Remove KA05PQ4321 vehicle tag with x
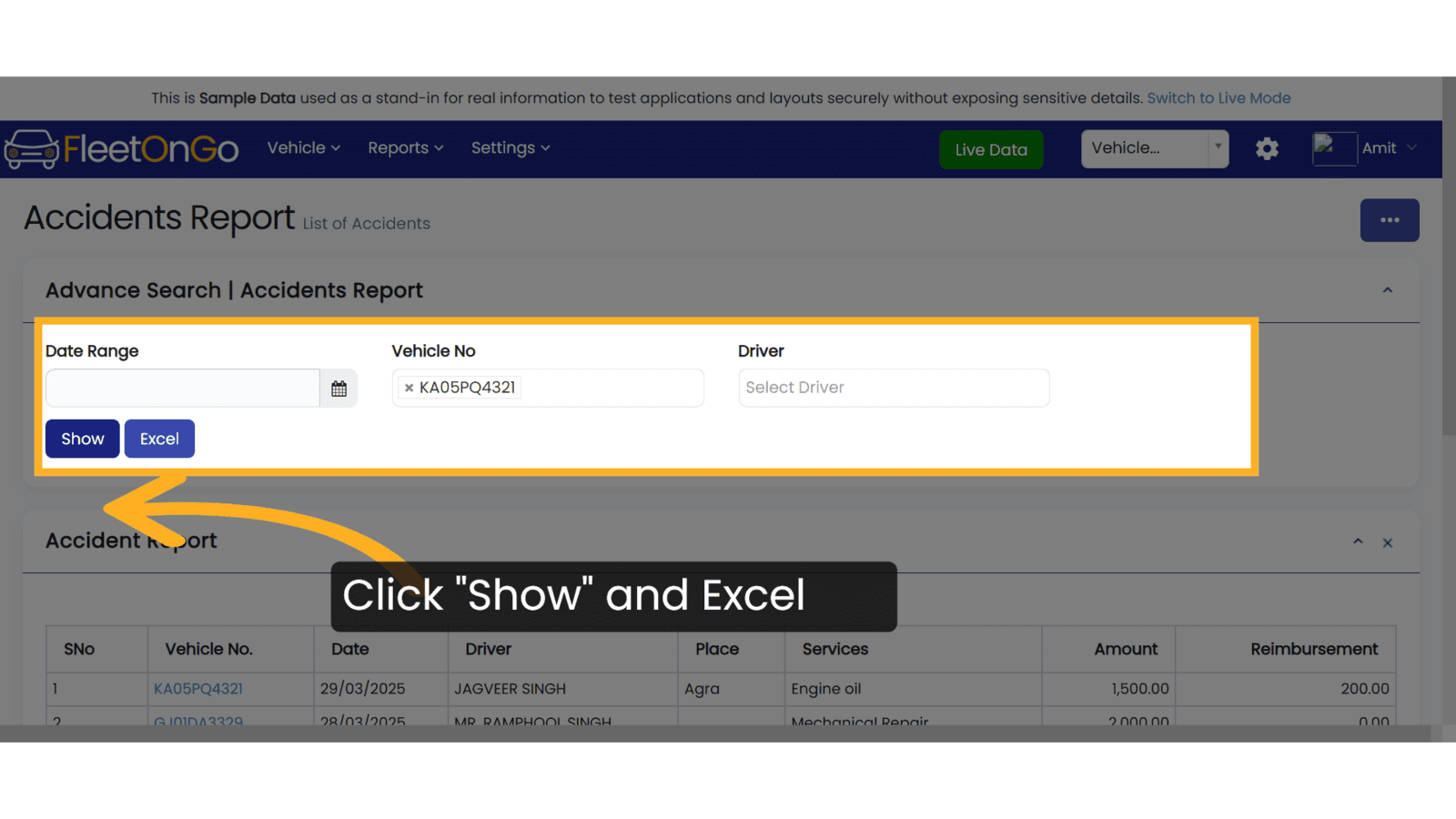This screenshot has height=819, width=1456. point(409,388)
